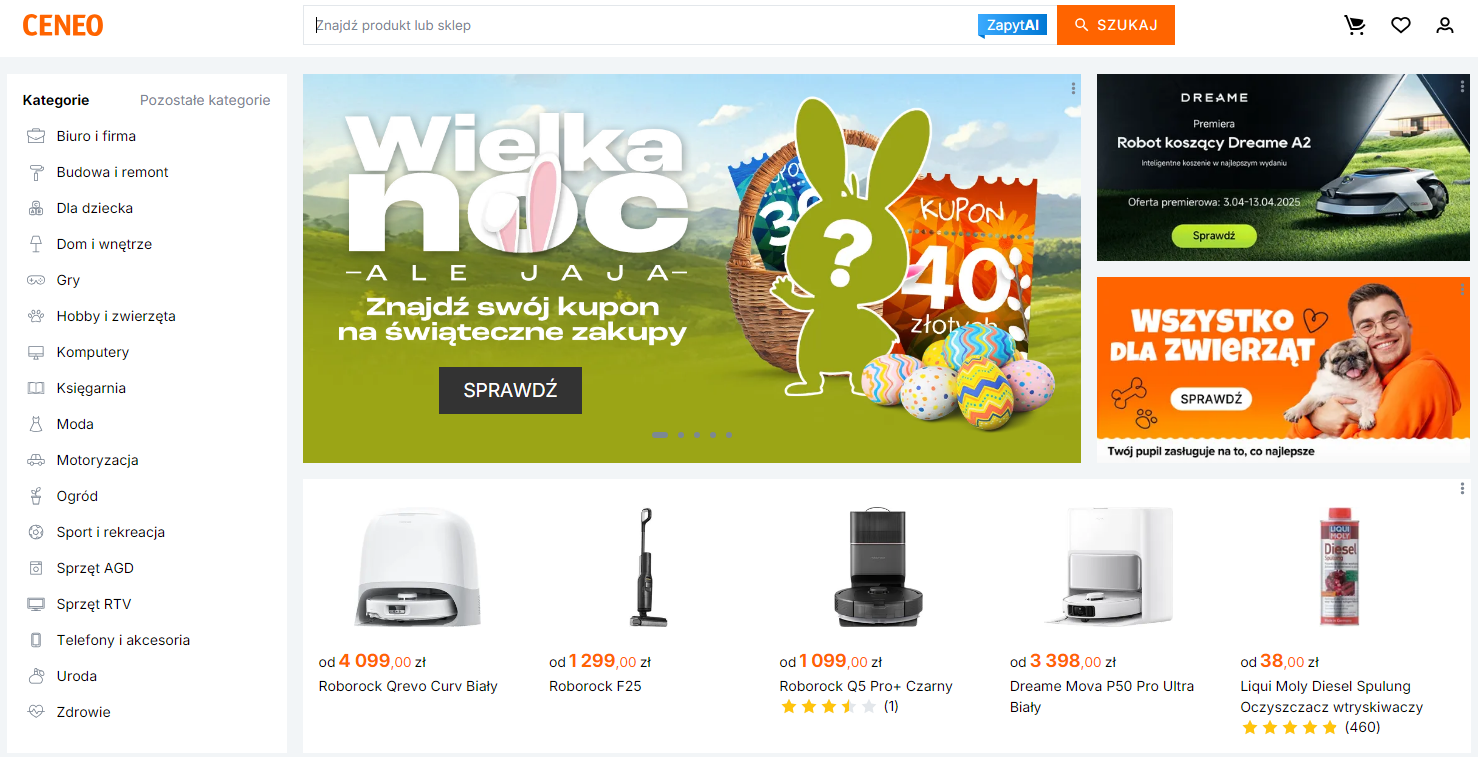
Task: Focus the product search input field
Action: (x=640, y=25)
